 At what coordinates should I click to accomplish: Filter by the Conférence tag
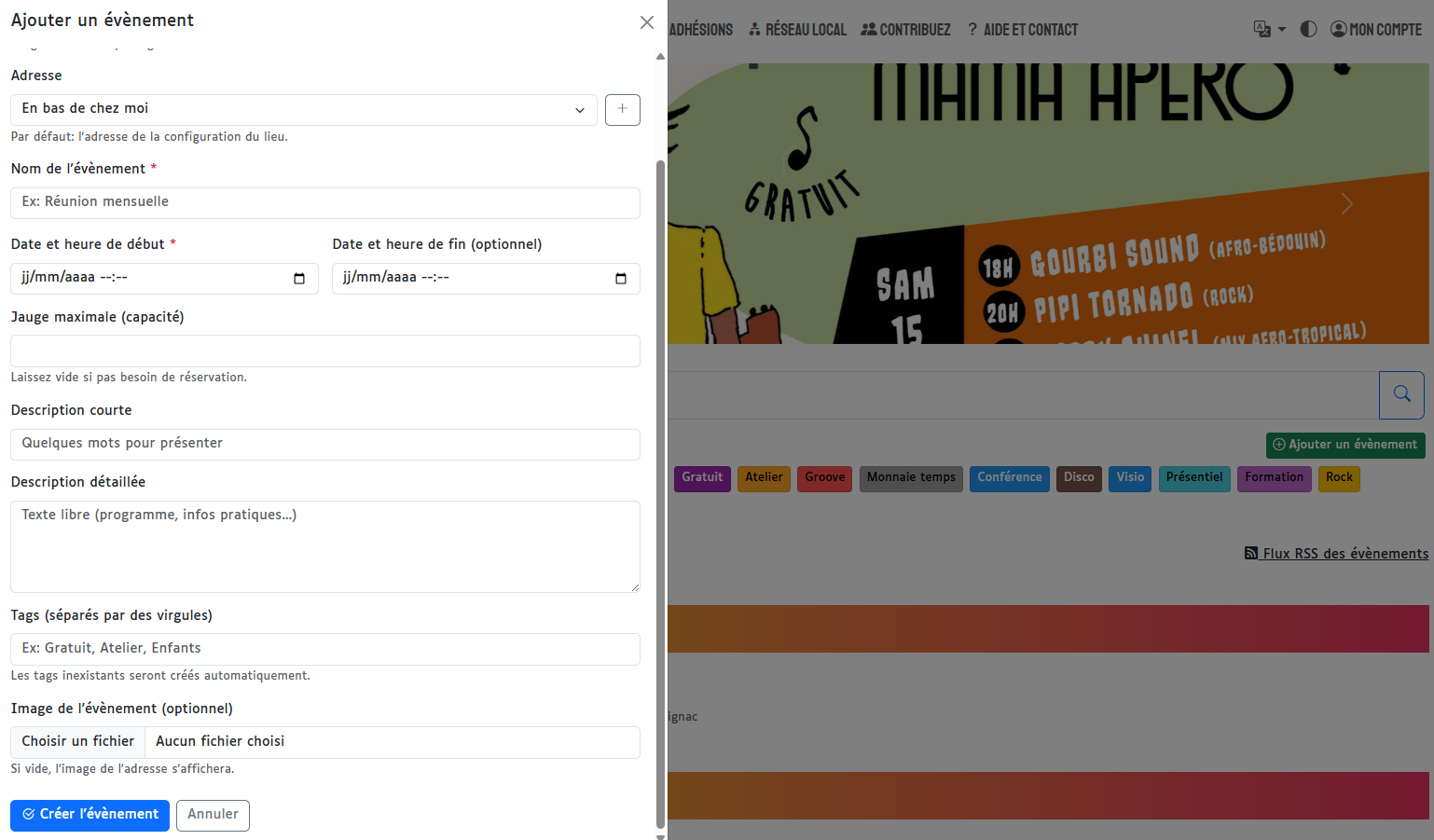pos(1009,477)
